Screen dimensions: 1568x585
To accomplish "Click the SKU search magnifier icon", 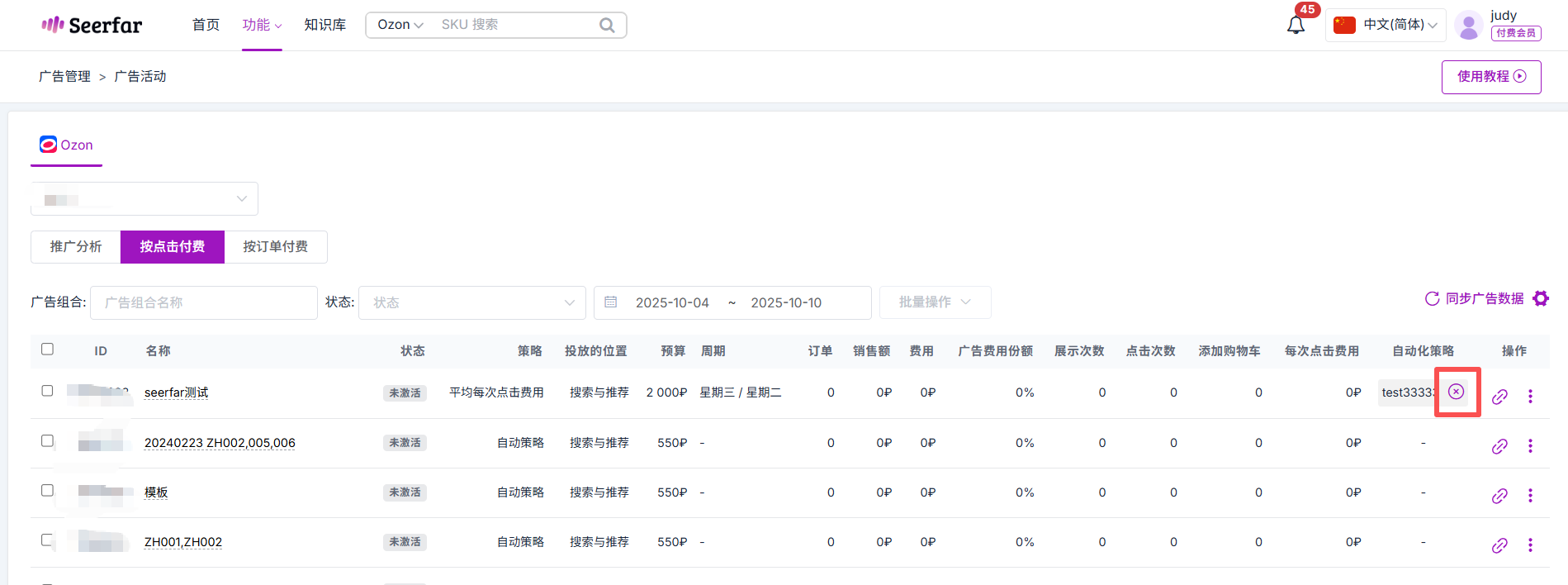I will pyautogui.click(x=607, y=25).
